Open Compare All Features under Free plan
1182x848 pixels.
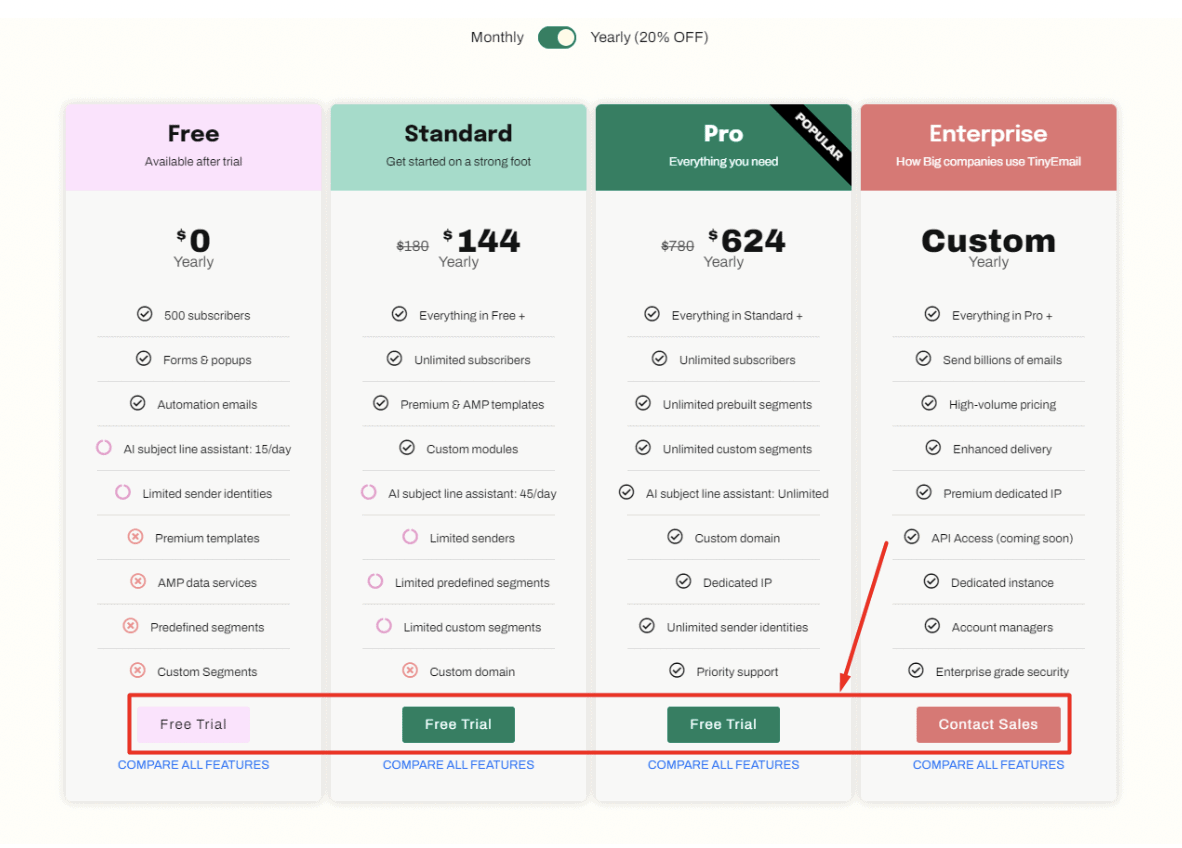point(193,765)
